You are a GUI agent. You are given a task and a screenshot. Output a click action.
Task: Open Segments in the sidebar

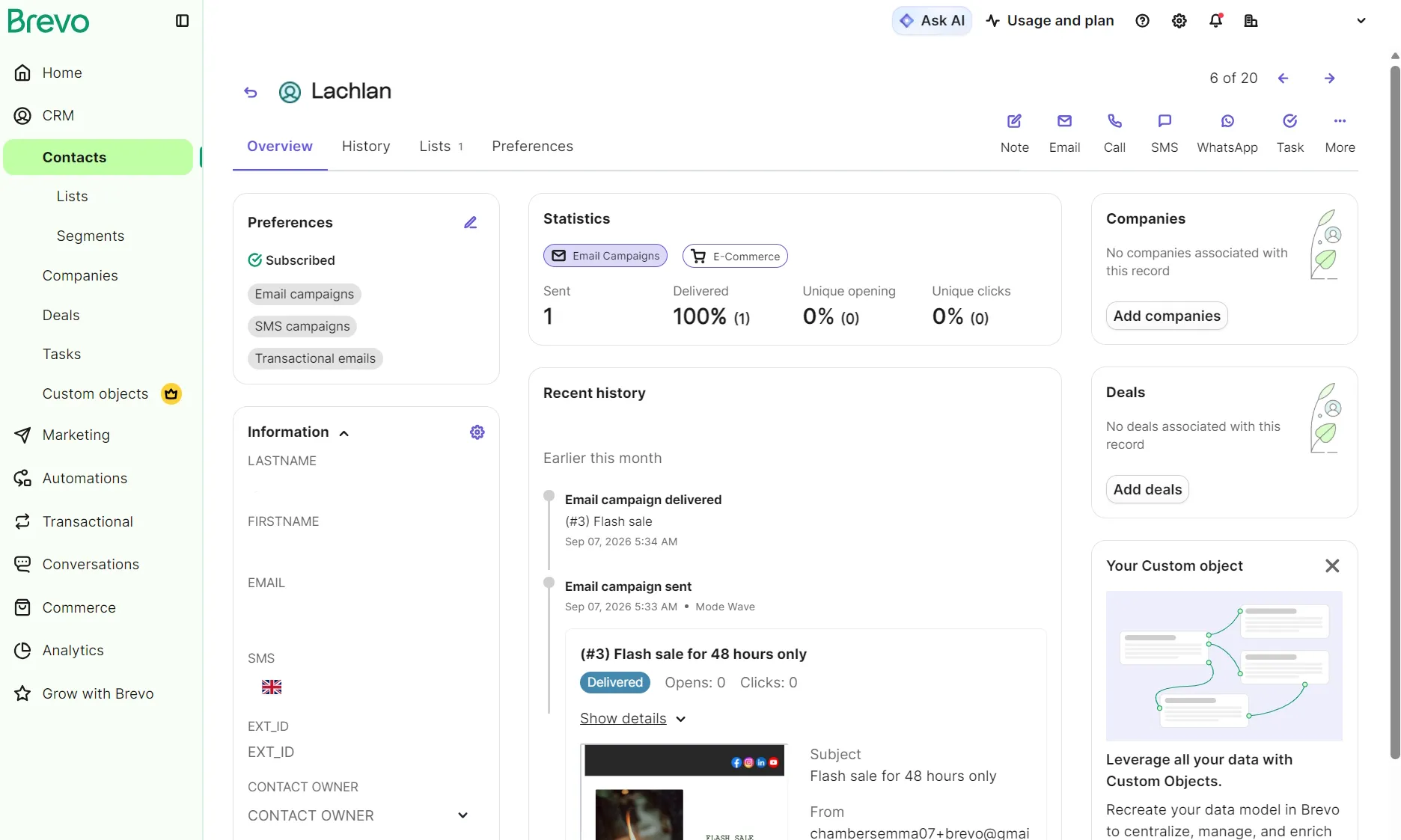coord(91,236)
